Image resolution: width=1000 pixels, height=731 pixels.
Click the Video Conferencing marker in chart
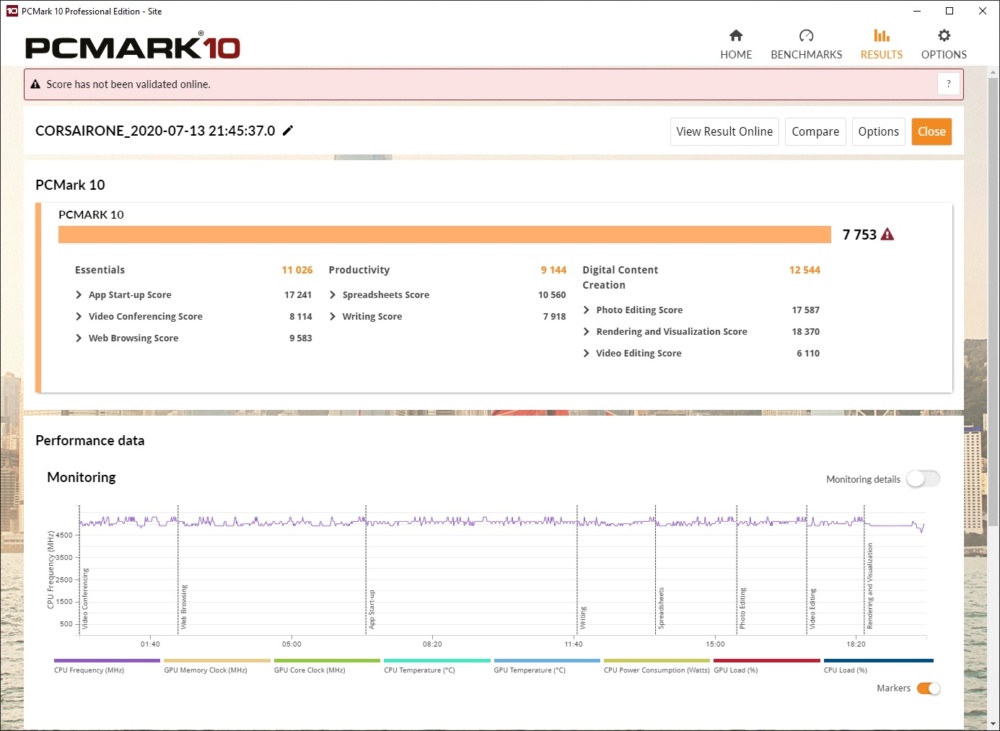85,598
